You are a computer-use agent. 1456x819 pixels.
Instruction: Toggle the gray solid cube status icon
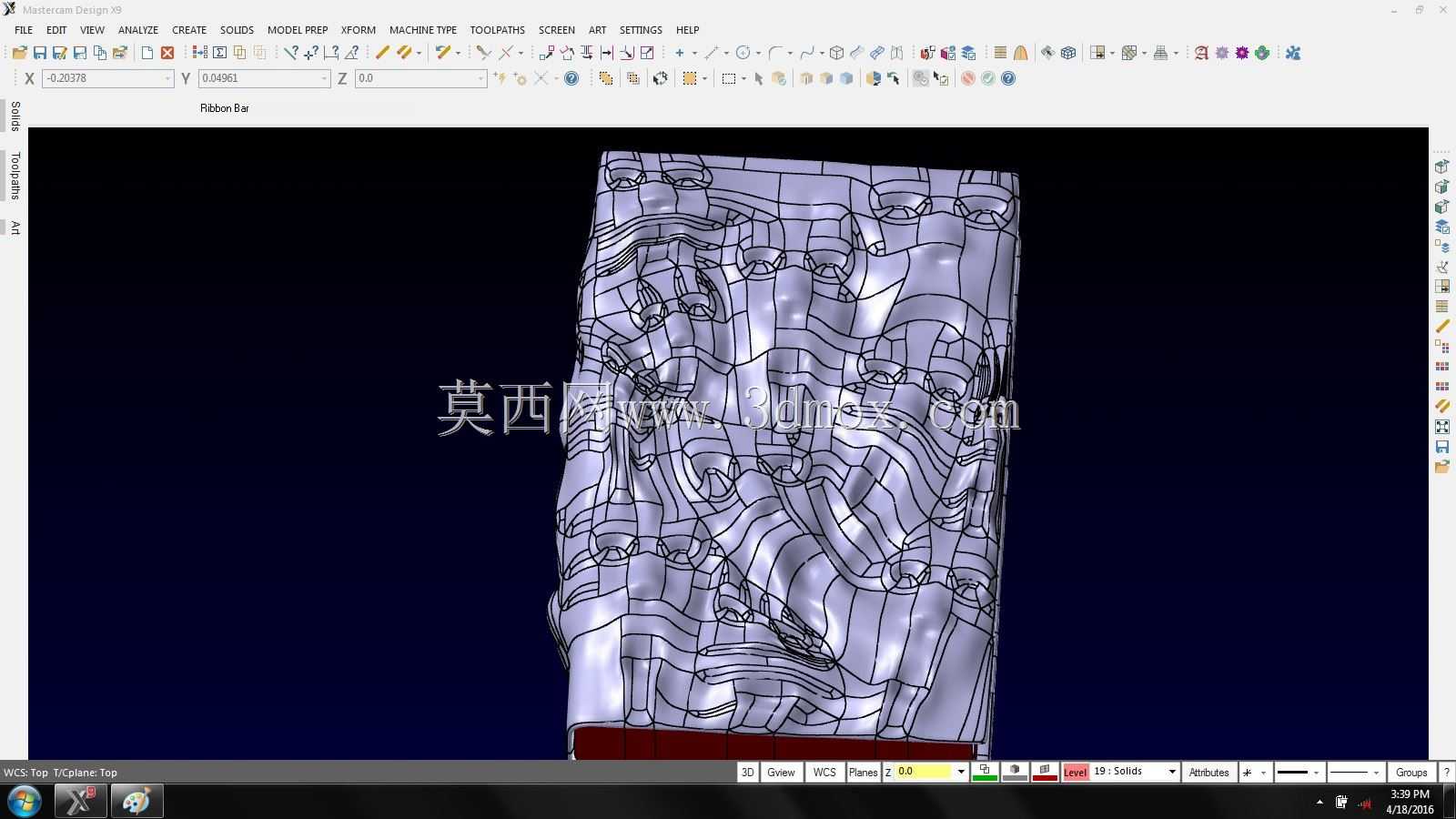pos(1015,772)
